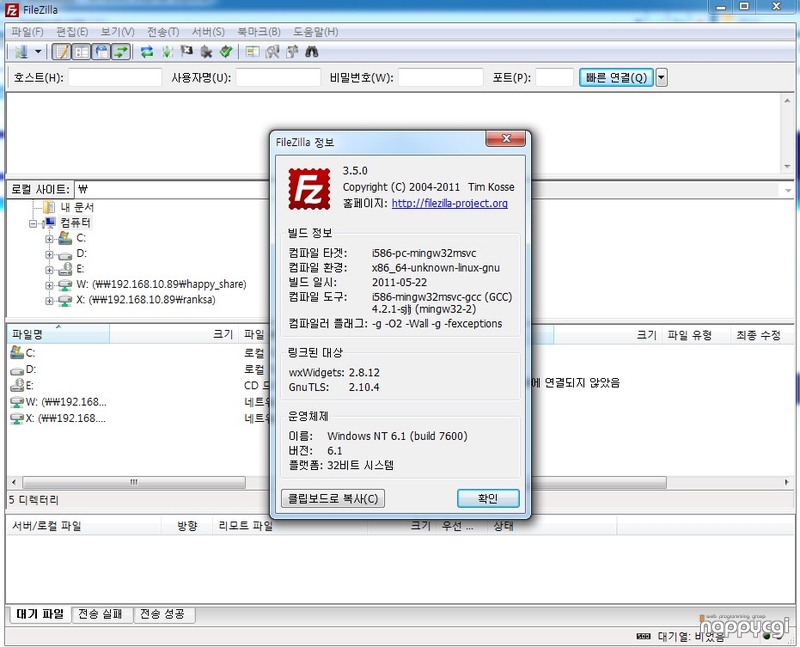The width and height of the screenshot is (800, 647).
Task: Focus the 비밀번호(W) input field
Action: pos(441,78)
